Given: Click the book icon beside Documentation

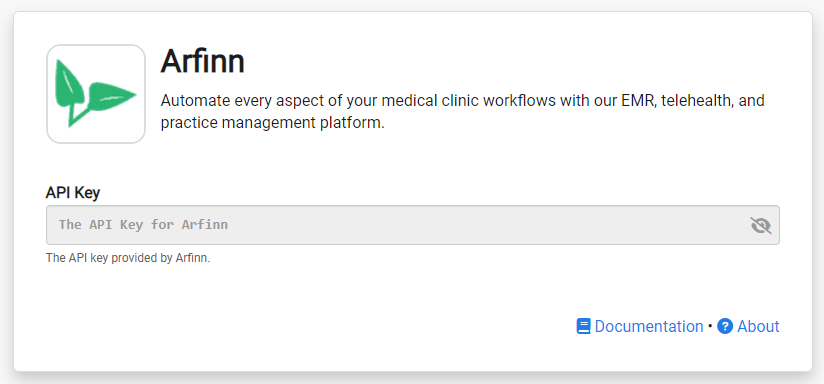Looking at the screenshot, I should tap(583, 326).
